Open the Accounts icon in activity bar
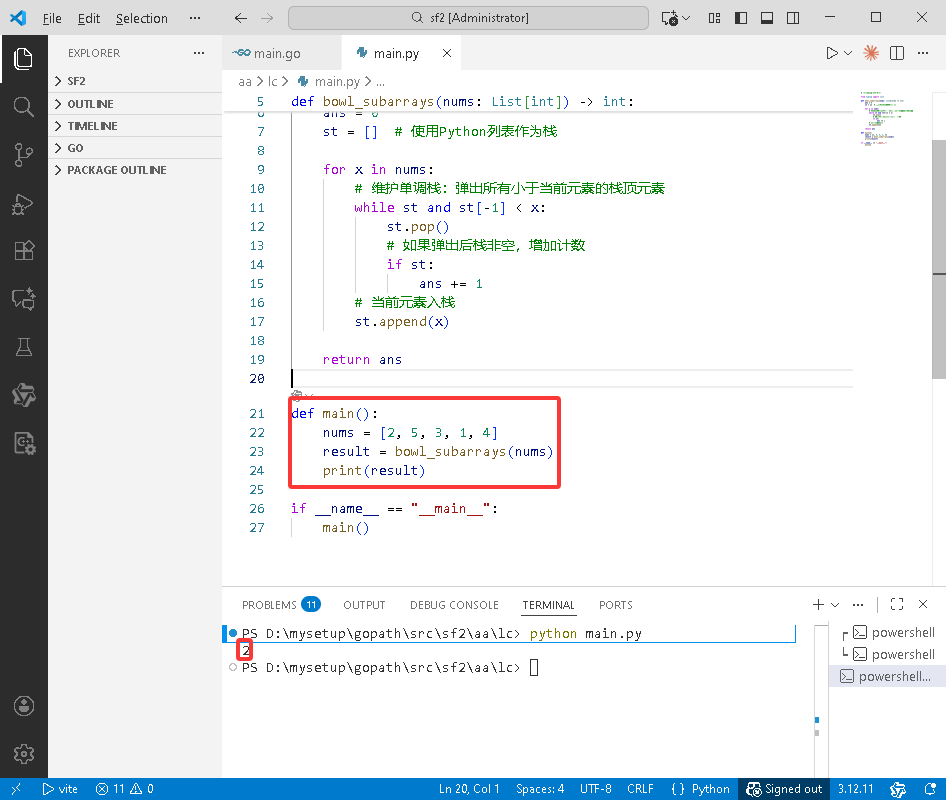This screenshot has height=800, width=946. 24,706
